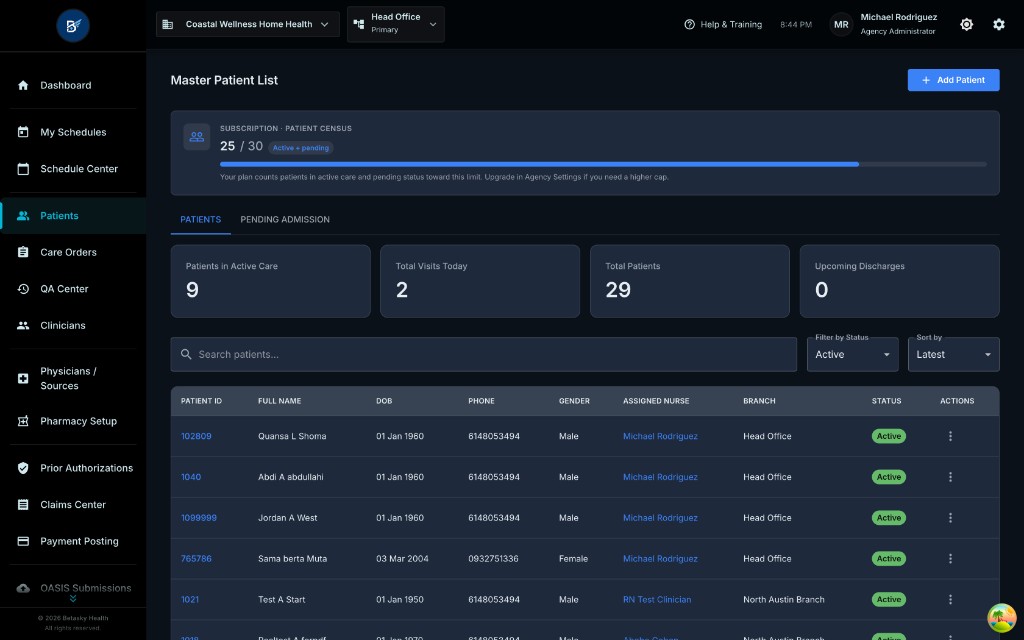This screenshot has width=1024, height=640.
Task: Click the STATUS column header
Action: (x=886, y=401)
